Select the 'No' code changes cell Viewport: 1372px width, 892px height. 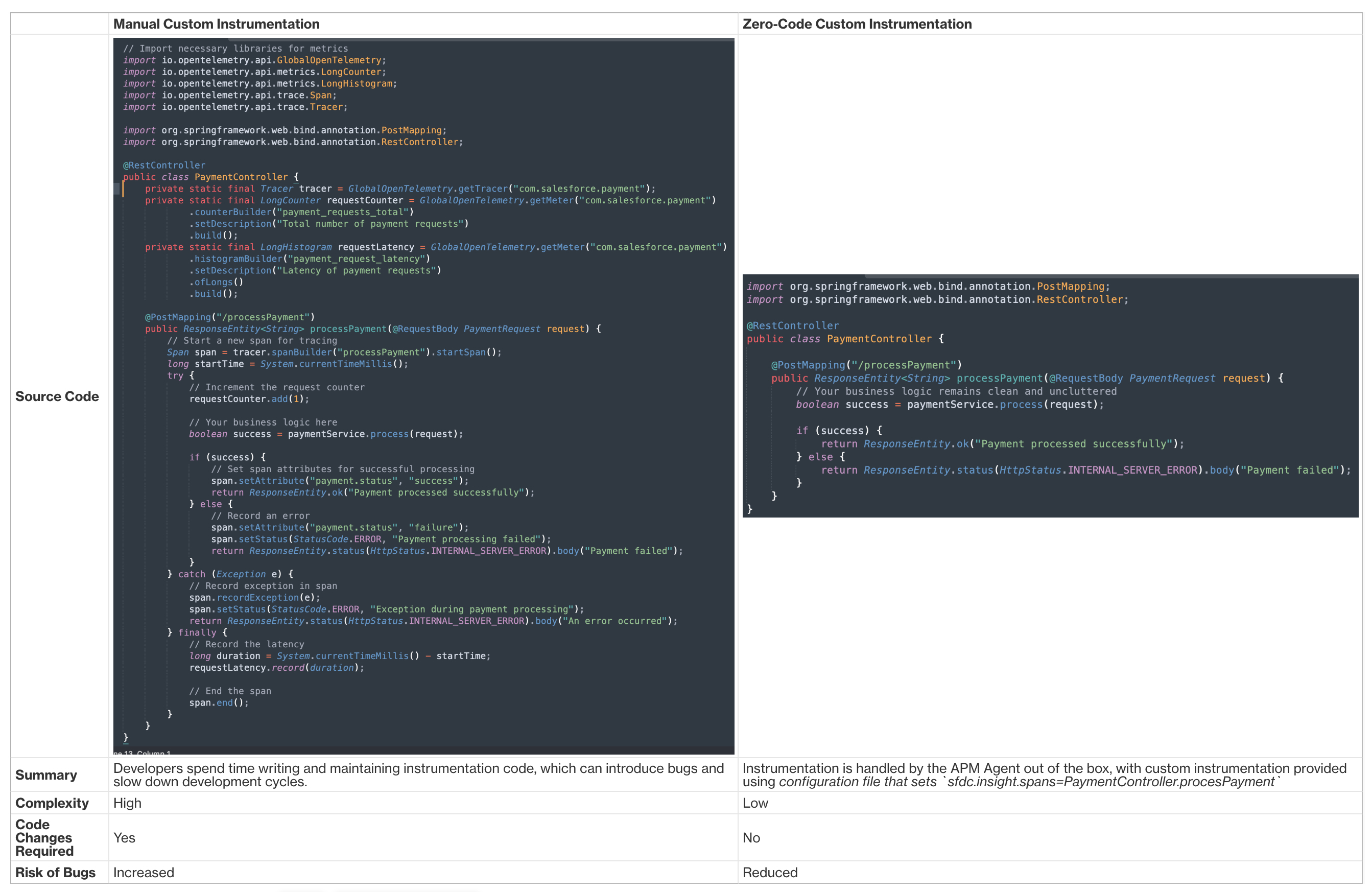coord(751,838)
